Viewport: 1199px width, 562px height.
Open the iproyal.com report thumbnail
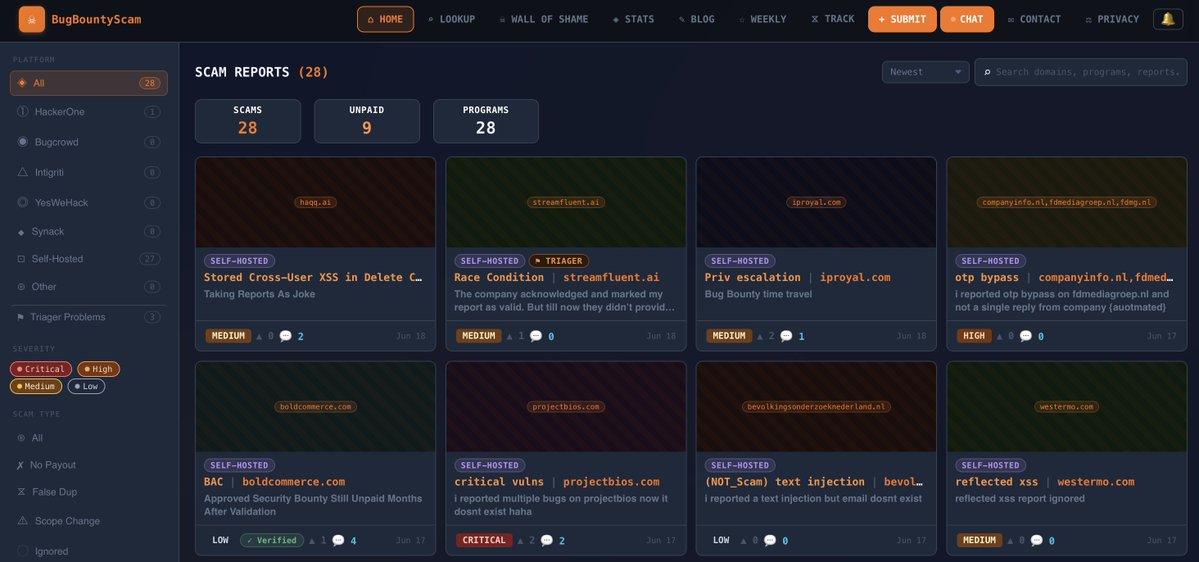click(x=816, y=203)
